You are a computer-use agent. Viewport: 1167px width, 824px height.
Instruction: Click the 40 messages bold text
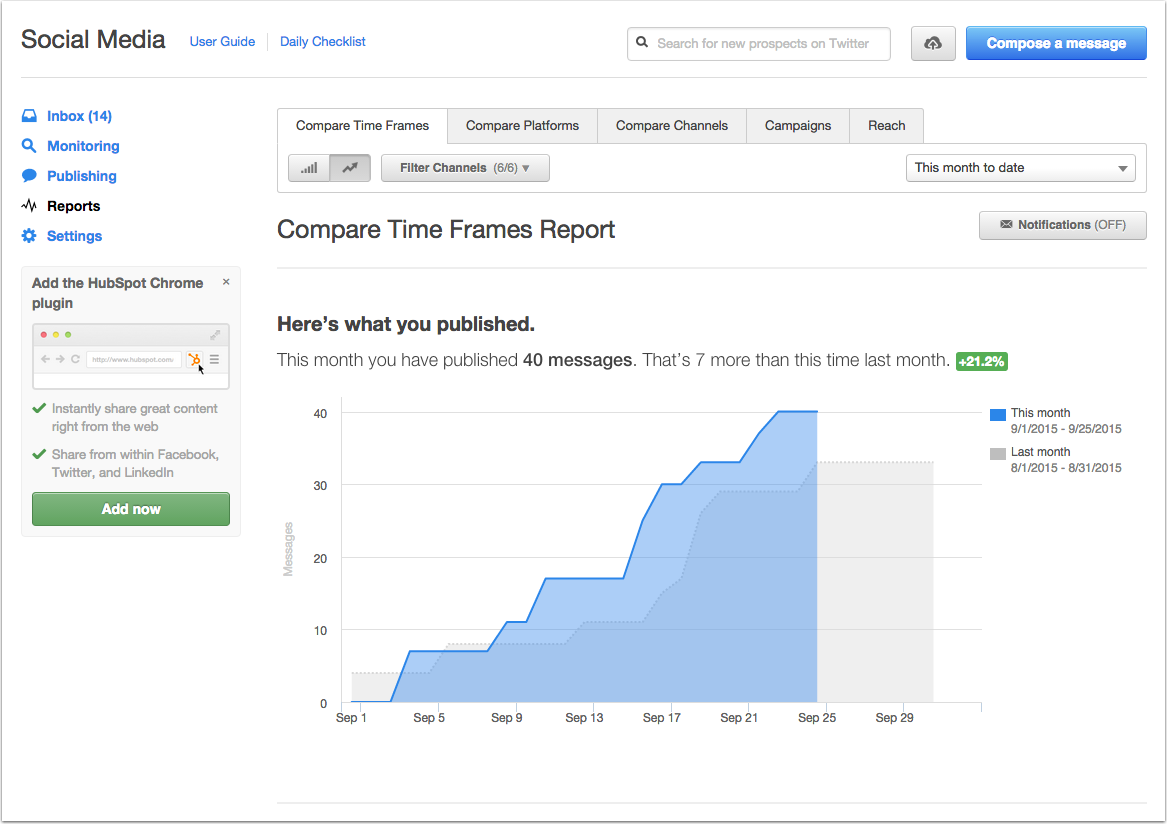pos(578,360)
